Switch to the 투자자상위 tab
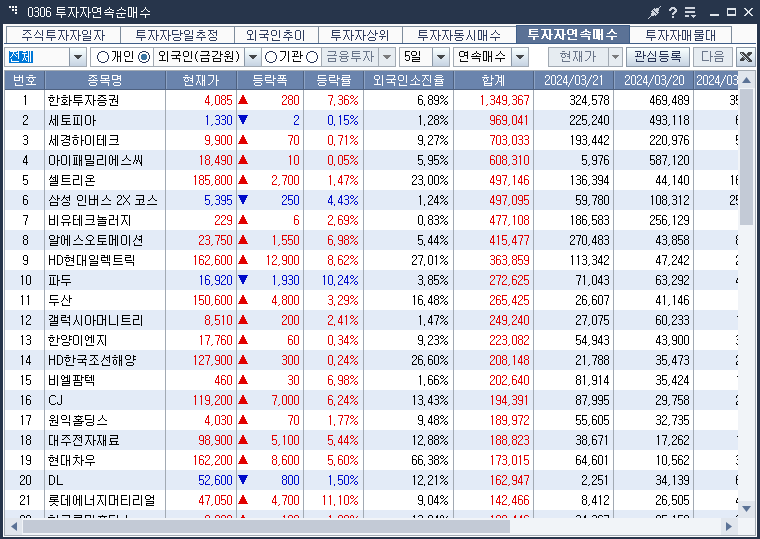 click(360, 35)
